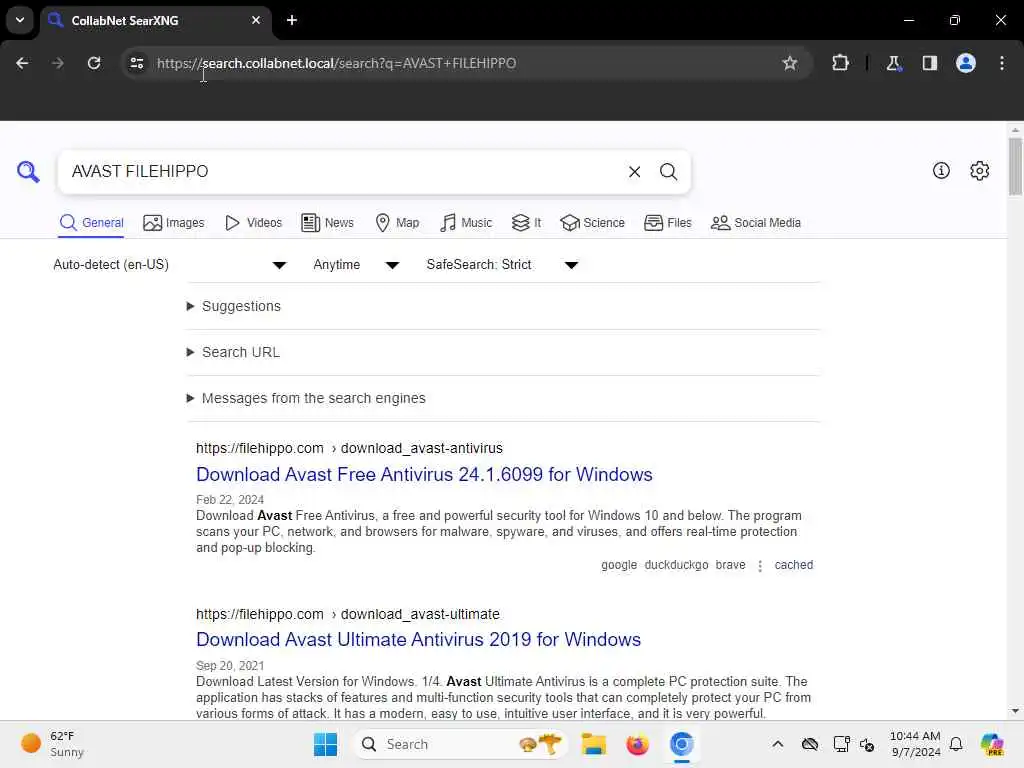Select the General category tab
Screen dimensions: 1024x768
91,223
